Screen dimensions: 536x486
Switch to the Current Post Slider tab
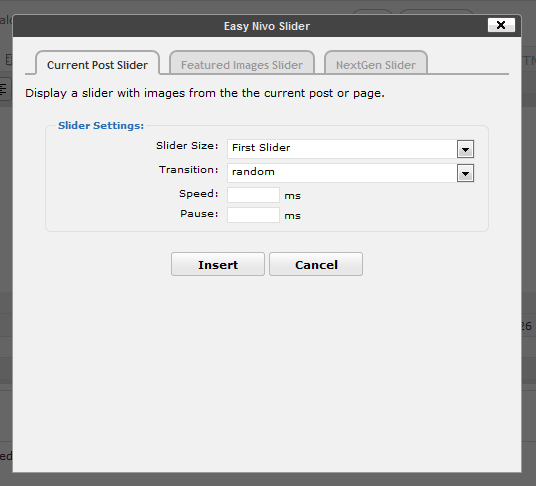coord(97,64)
